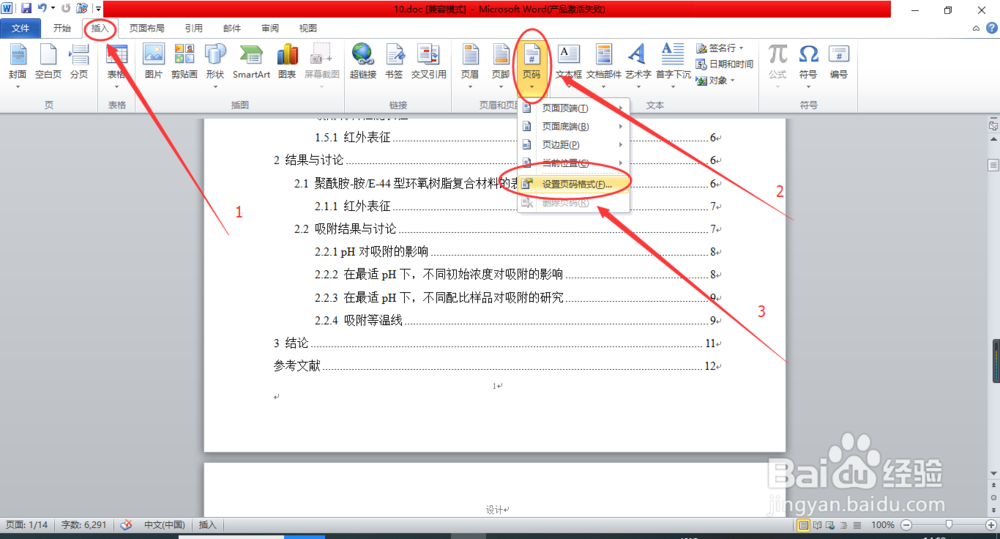Click the 签名行 (Signature Line) button
The image size is (1000, 539).
point(719,48)
